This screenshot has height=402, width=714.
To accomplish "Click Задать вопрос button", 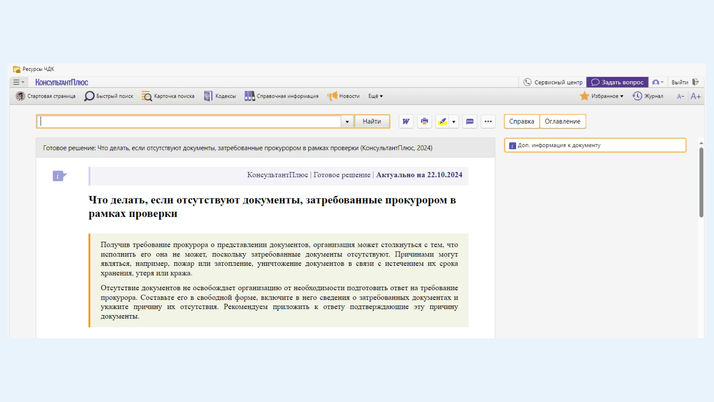I will point(617,82).
